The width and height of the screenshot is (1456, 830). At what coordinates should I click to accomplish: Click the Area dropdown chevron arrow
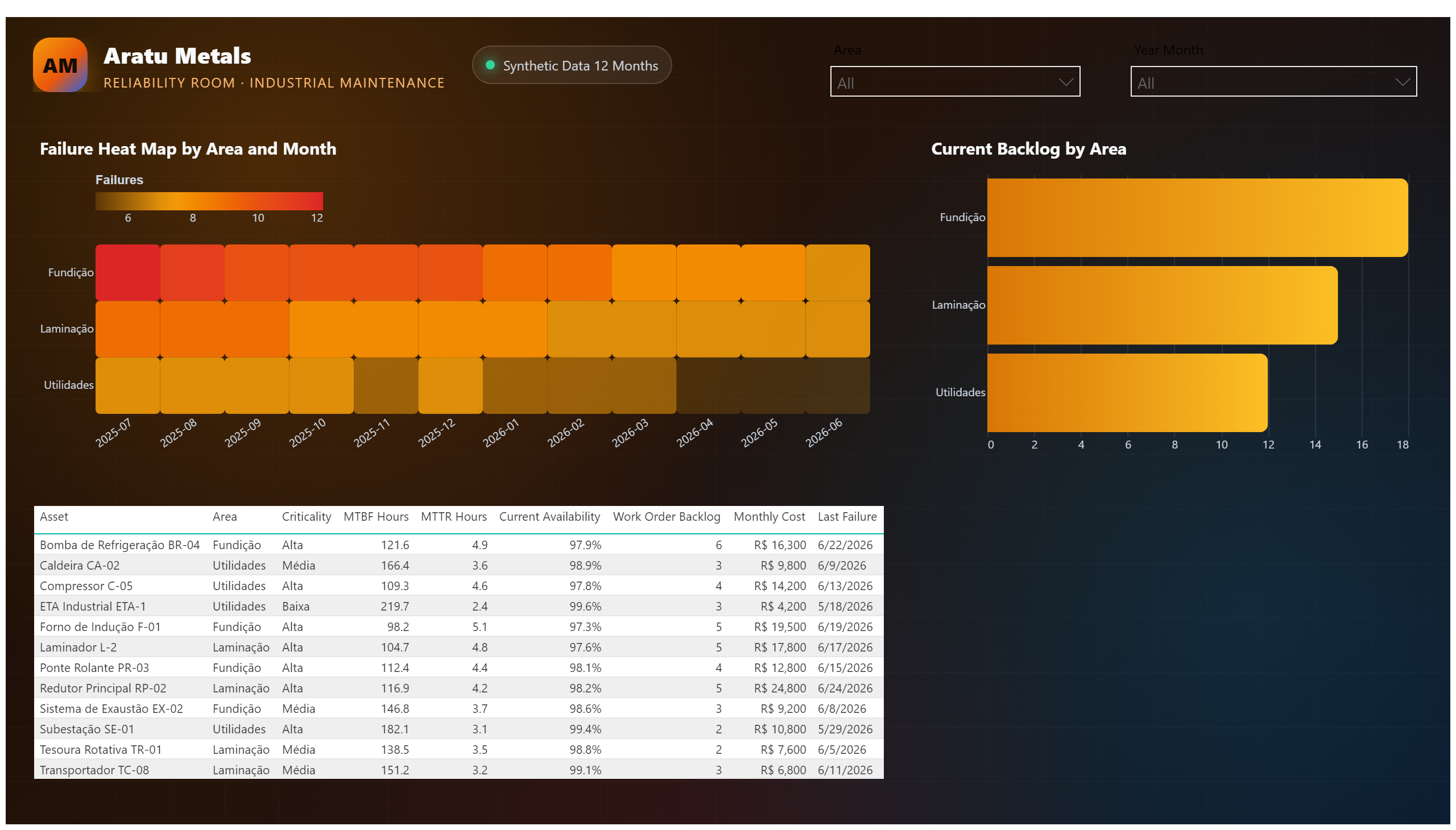(1065, 82)
